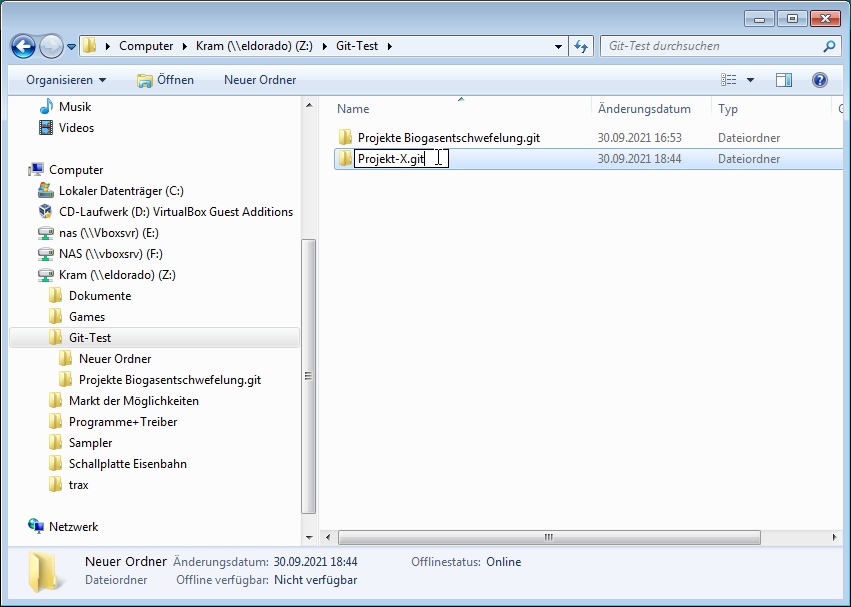This screenshot has height=607, width=851.
Task: Open CD-Laufwerk (D:) VirtualBox Guest Additions
Action: coord(176,212)
